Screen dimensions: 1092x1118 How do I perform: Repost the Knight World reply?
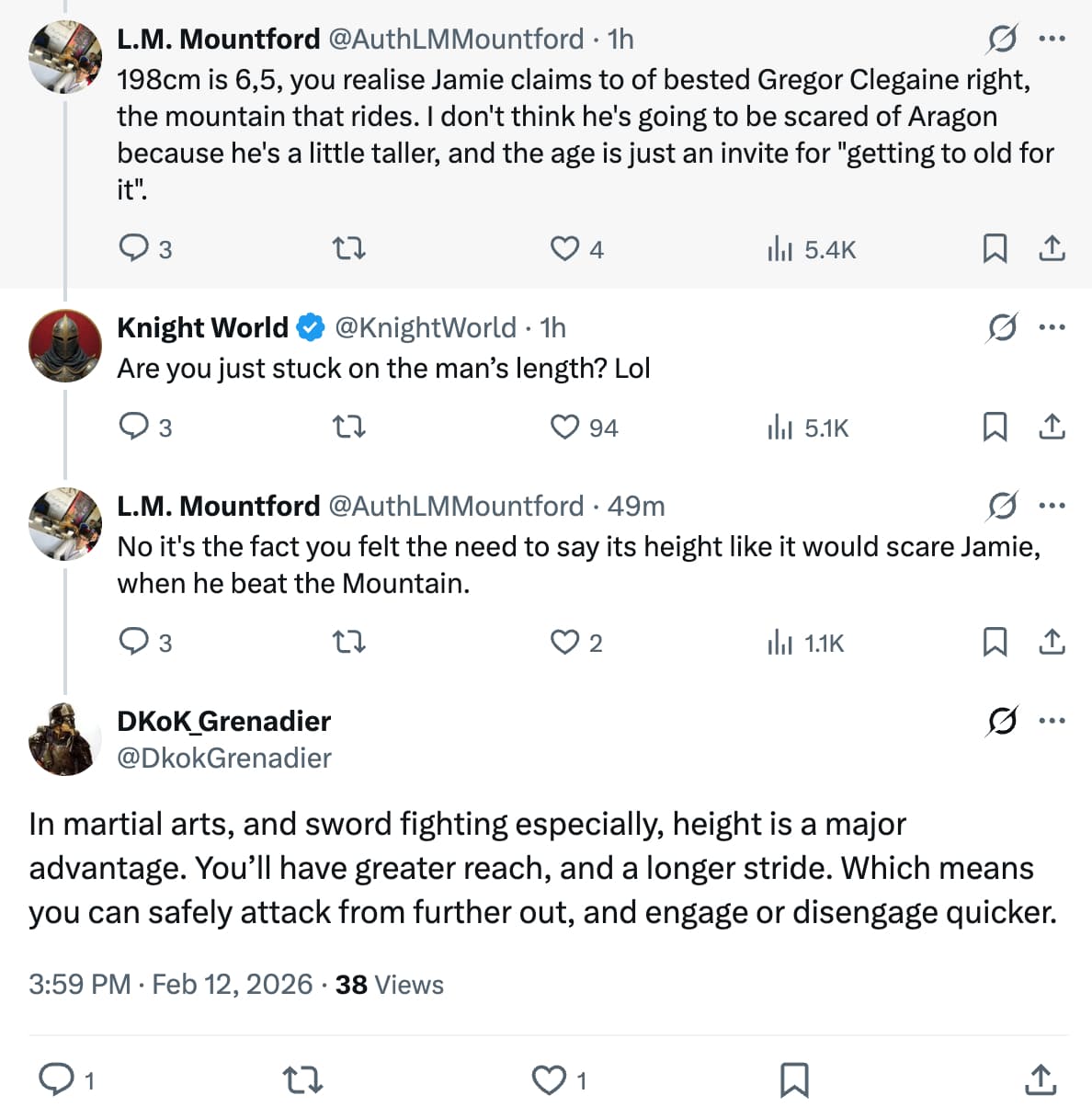348,428
